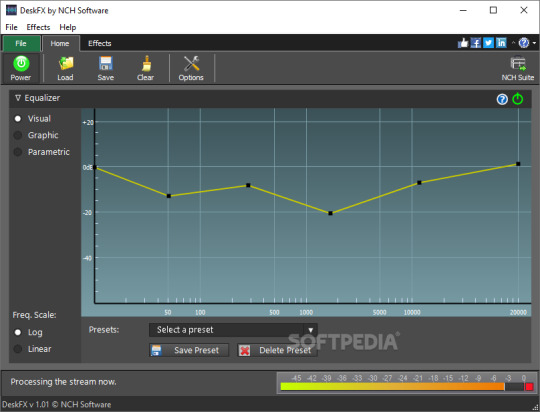Click the green File ribbon tab
This screenshot has width=540, height=412.
tap(21, 43)
